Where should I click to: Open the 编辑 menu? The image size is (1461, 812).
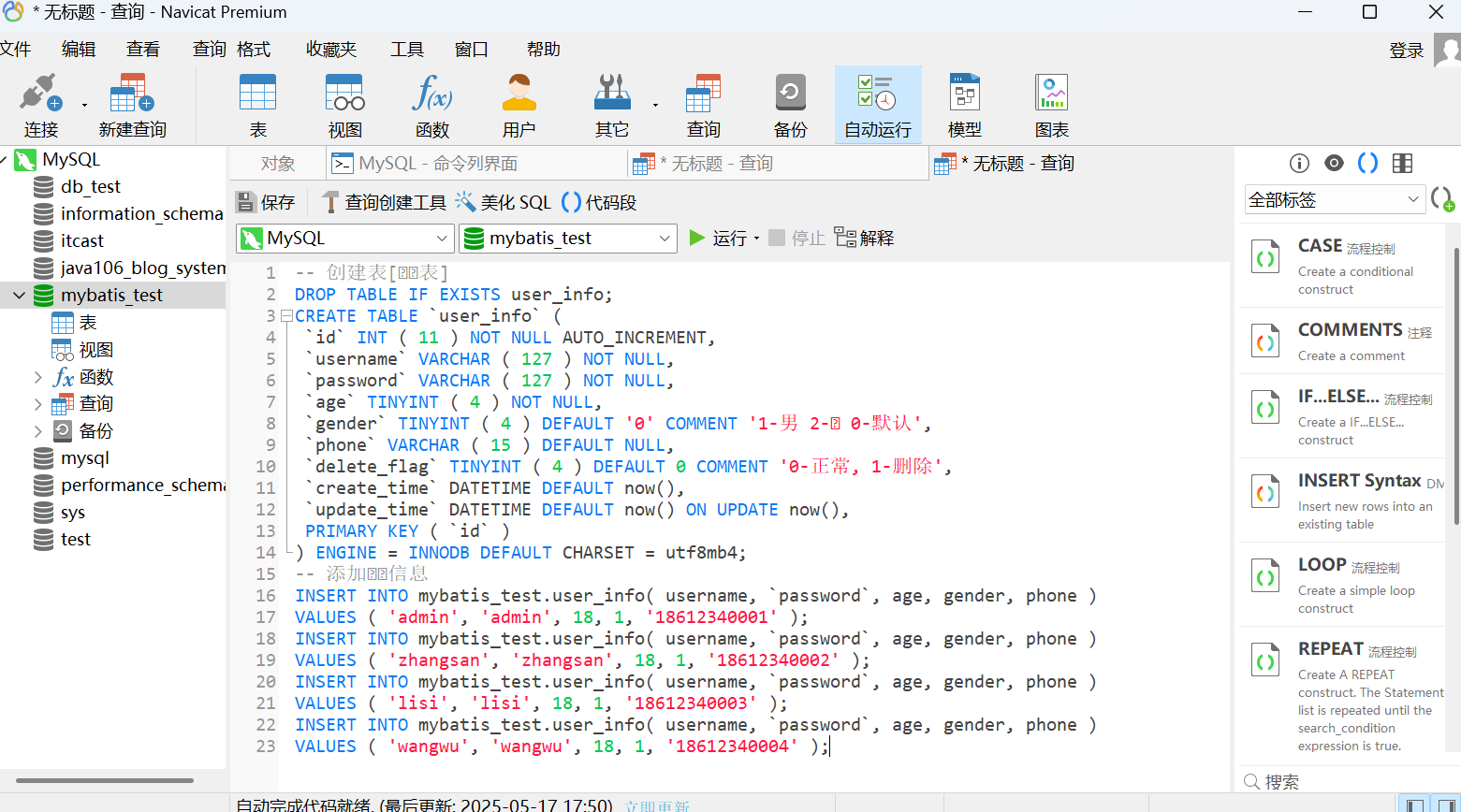[79, 49]
